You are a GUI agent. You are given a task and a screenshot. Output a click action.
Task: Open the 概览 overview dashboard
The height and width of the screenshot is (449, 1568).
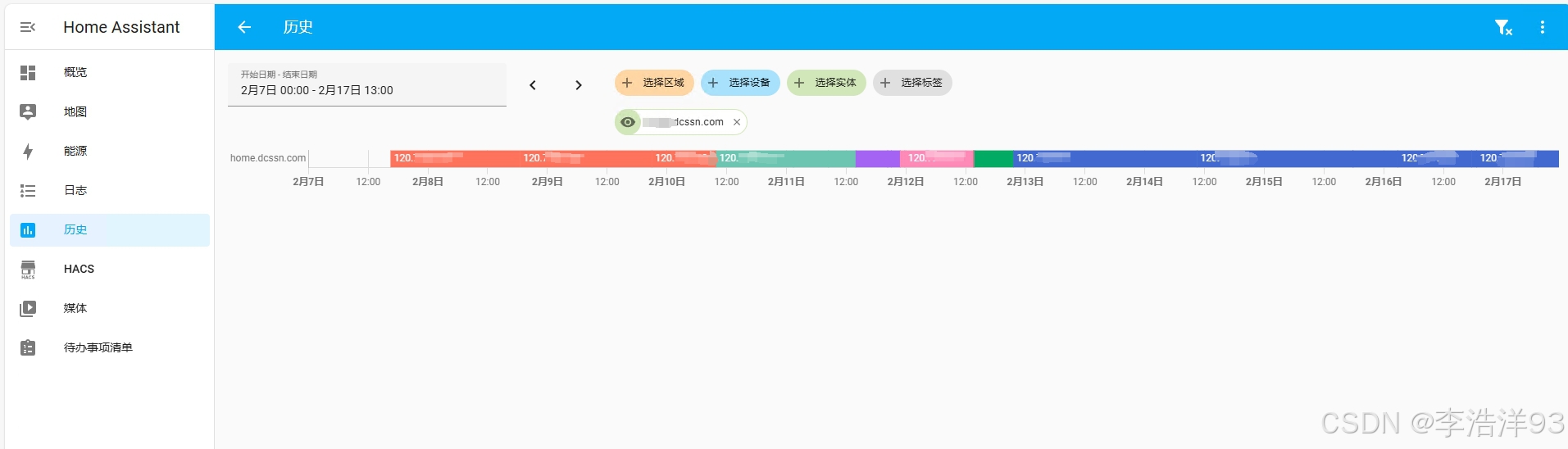pyautogui.click(x=110, y=72)
